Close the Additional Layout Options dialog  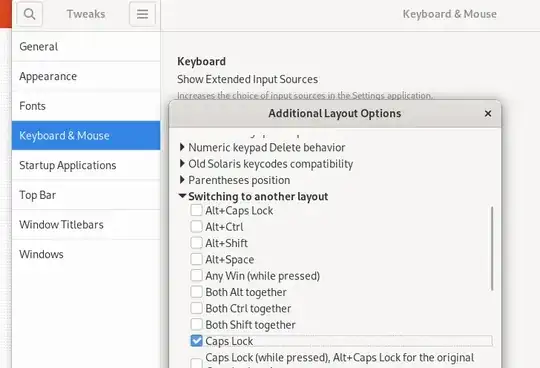(x=488, y=114)
